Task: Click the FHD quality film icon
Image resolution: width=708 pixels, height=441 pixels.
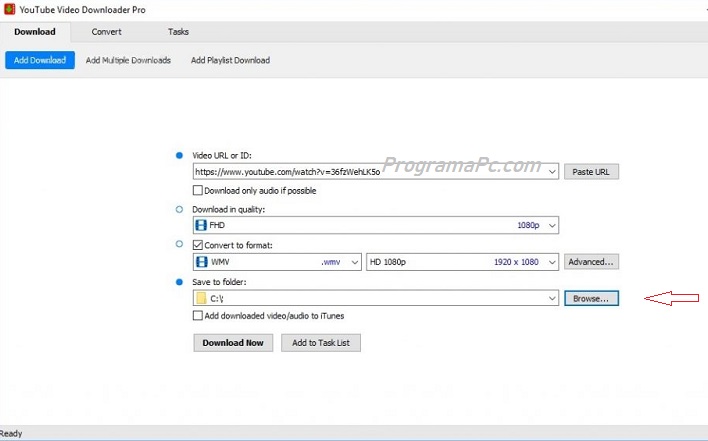Action: point(201,226)
